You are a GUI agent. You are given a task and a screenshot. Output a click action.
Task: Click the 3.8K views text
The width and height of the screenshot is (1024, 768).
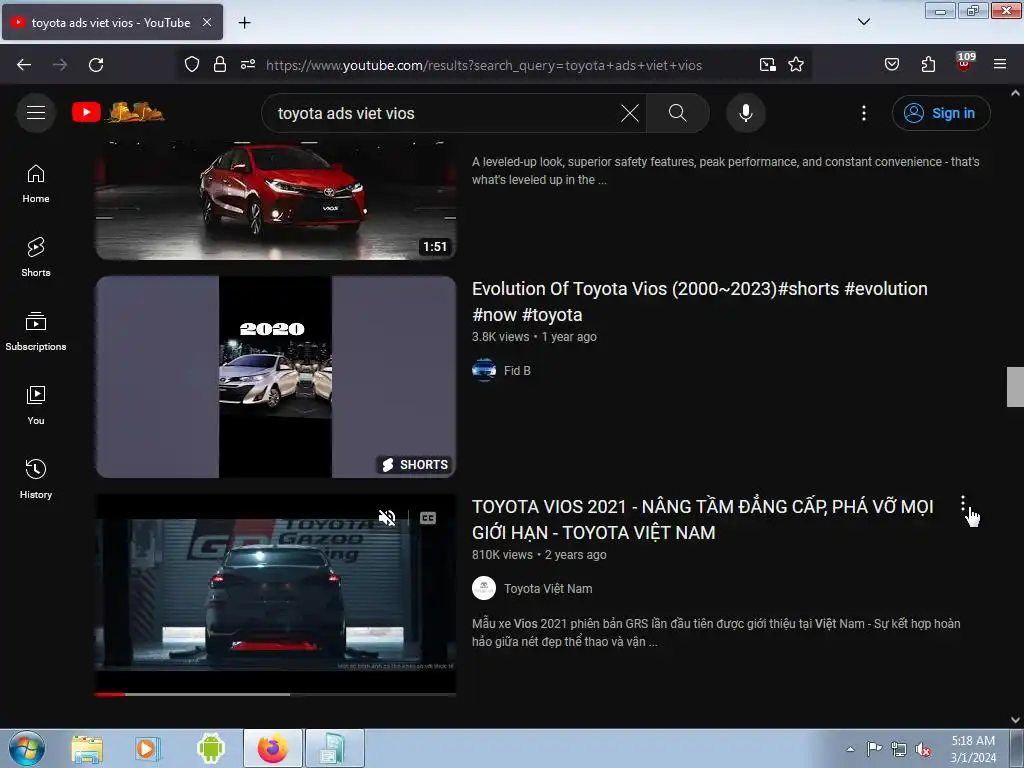coord(500,336)
